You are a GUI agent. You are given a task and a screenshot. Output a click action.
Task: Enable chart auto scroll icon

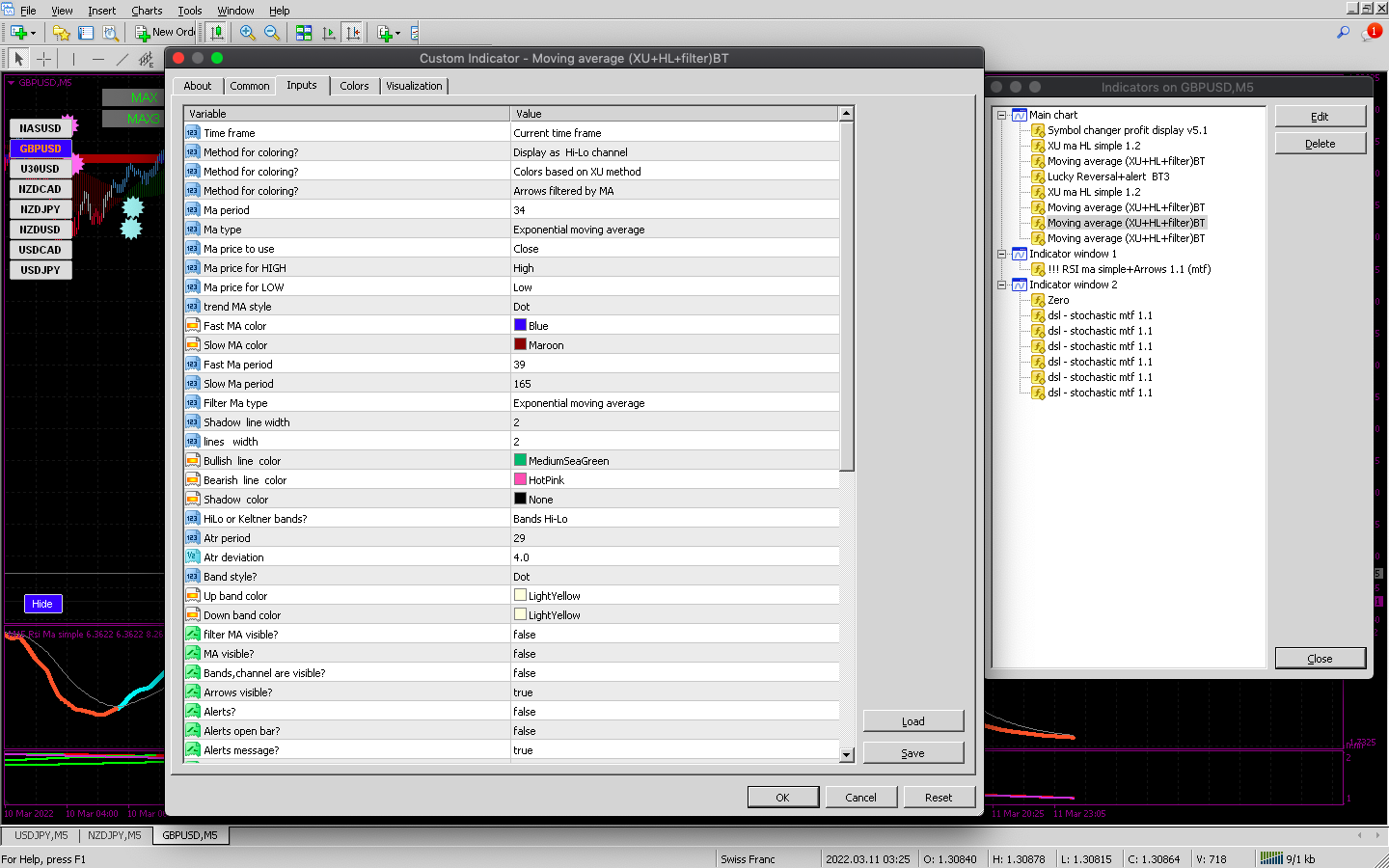[x=329, y=33]
